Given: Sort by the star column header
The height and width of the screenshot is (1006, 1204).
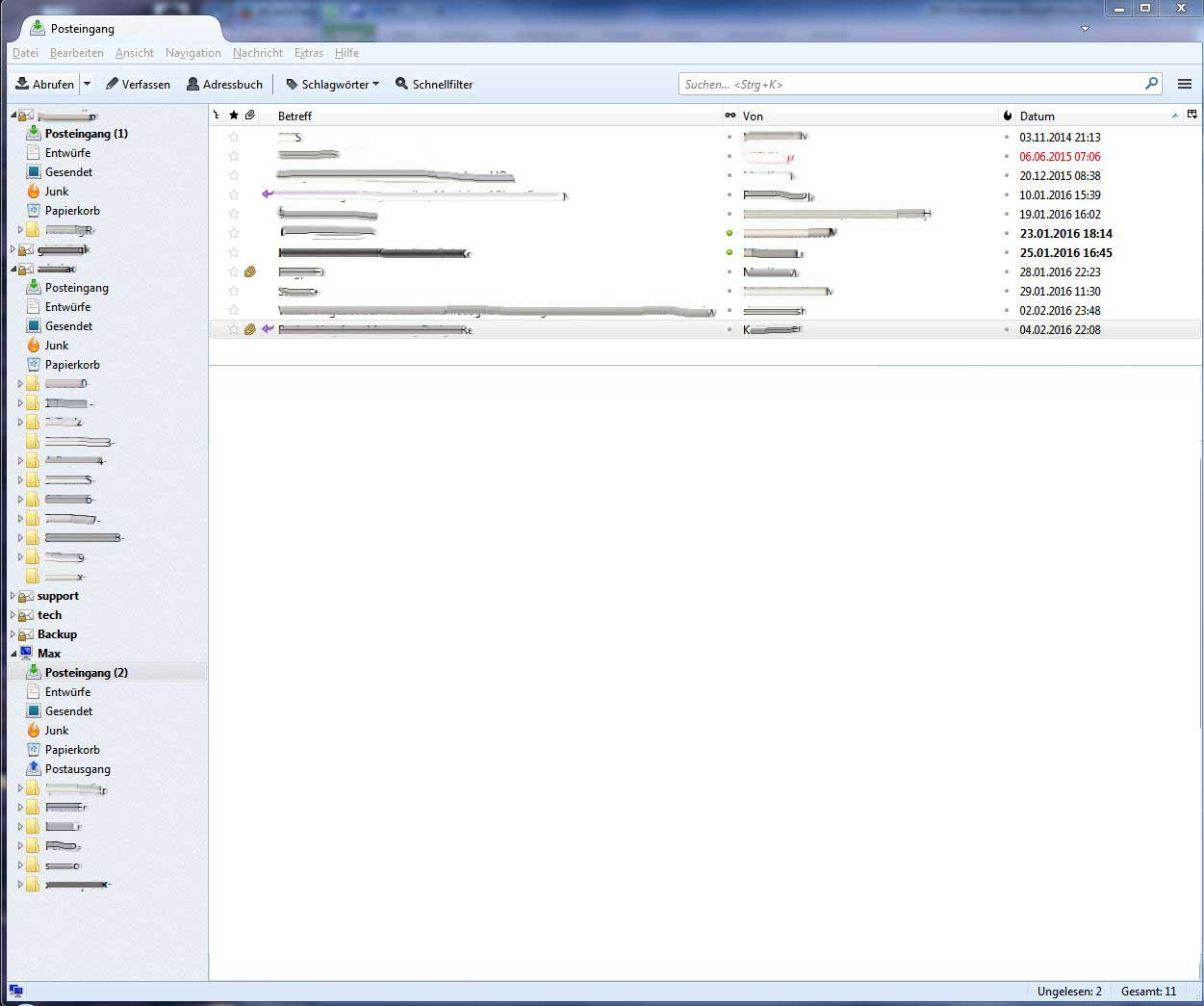Looking at the screenshot, I should coord(233,116).
